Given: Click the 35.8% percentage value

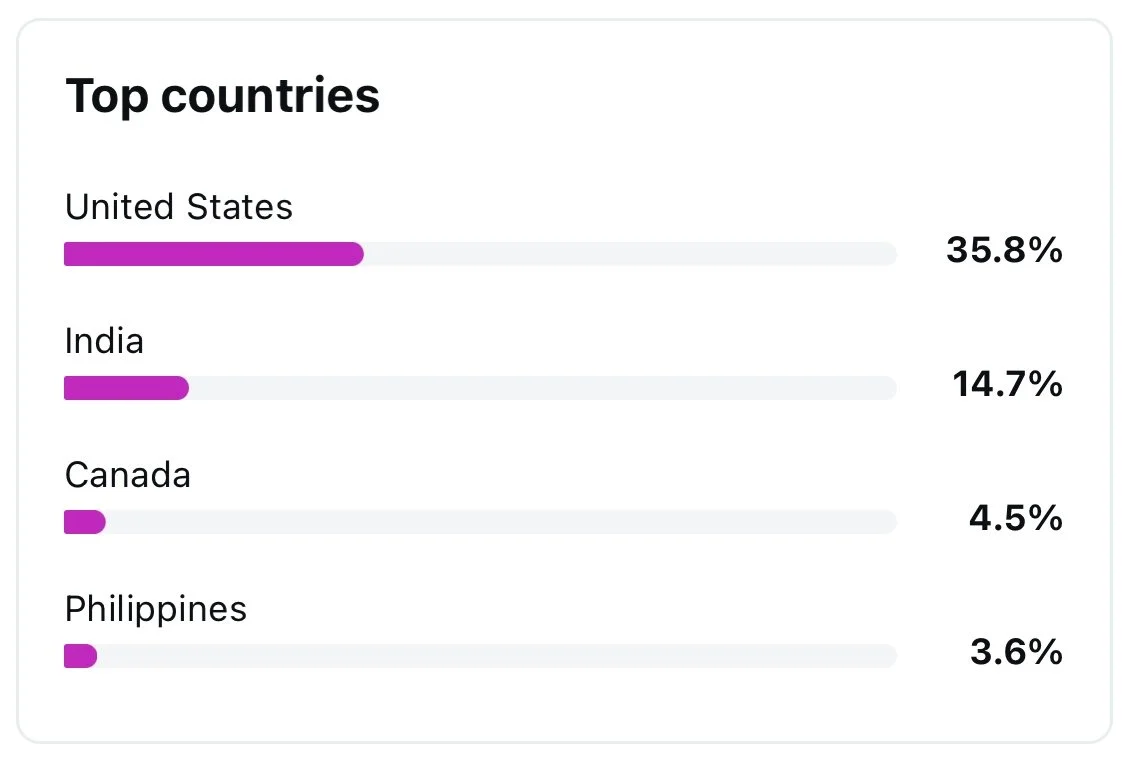Looking at the screenshot, I should 1003,251.
